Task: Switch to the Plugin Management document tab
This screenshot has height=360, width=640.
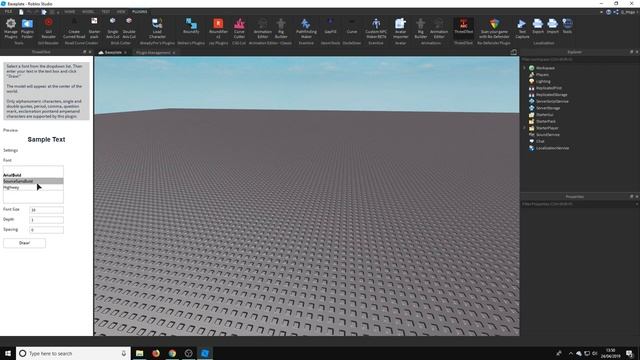Action: point(153,53)
